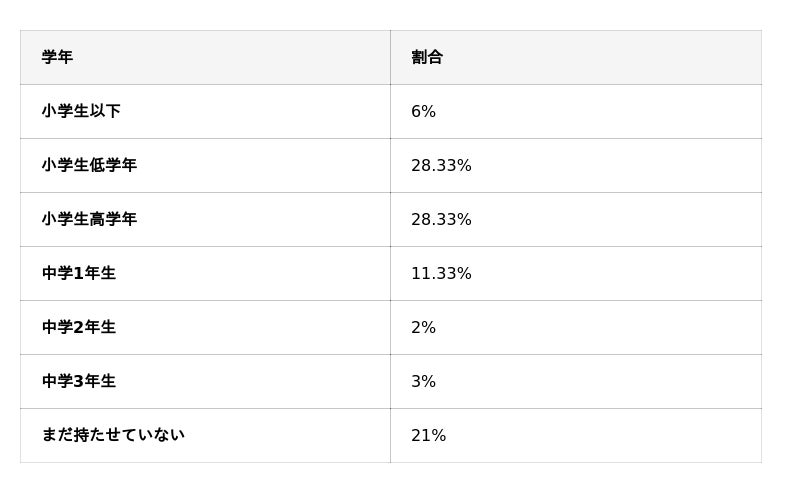800x493 pixels.
Task: Click the column divider in the まだ持たせていない row
Action: pyautogui.click(x=390, y=435)
